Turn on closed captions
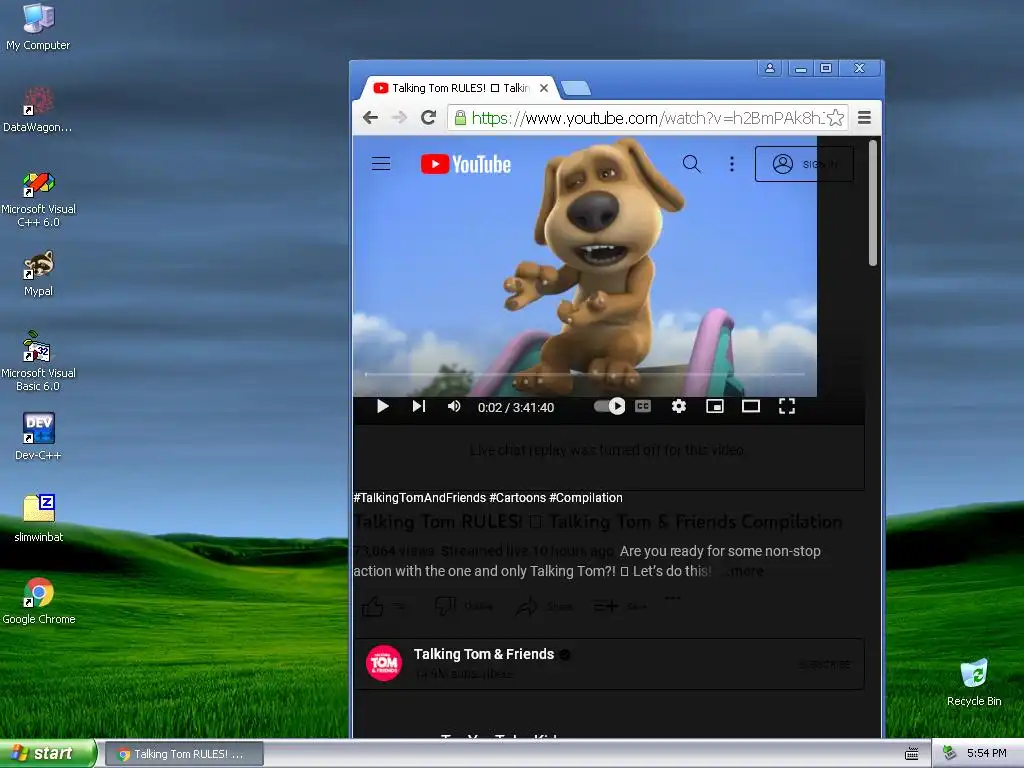 coord(643,406)
